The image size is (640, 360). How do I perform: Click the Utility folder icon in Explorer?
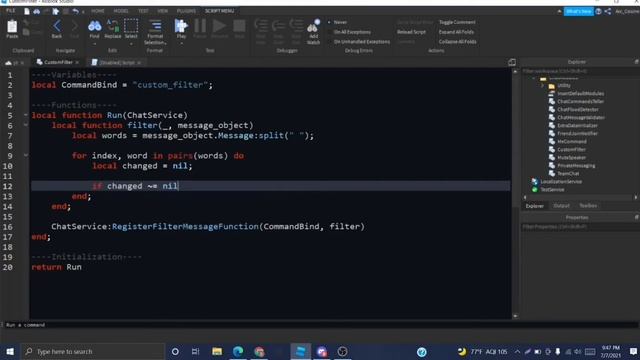552,86
